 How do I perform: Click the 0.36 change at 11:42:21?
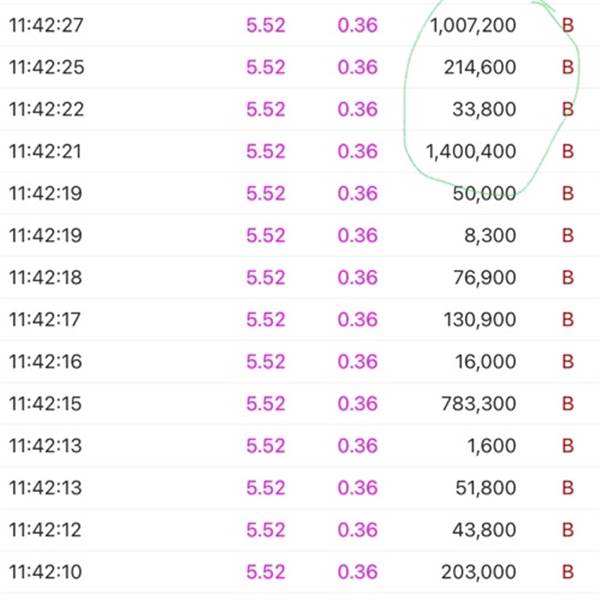click(357, 152)
